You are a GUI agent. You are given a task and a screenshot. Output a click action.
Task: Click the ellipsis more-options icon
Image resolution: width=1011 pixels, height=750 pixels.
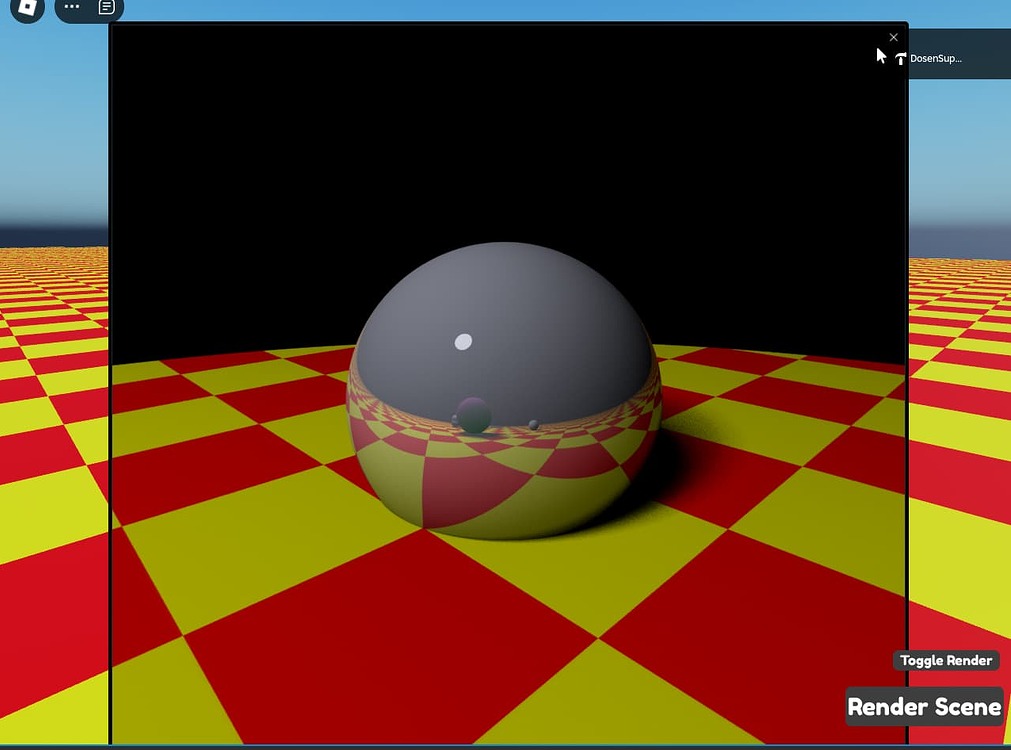pos(70,8)
